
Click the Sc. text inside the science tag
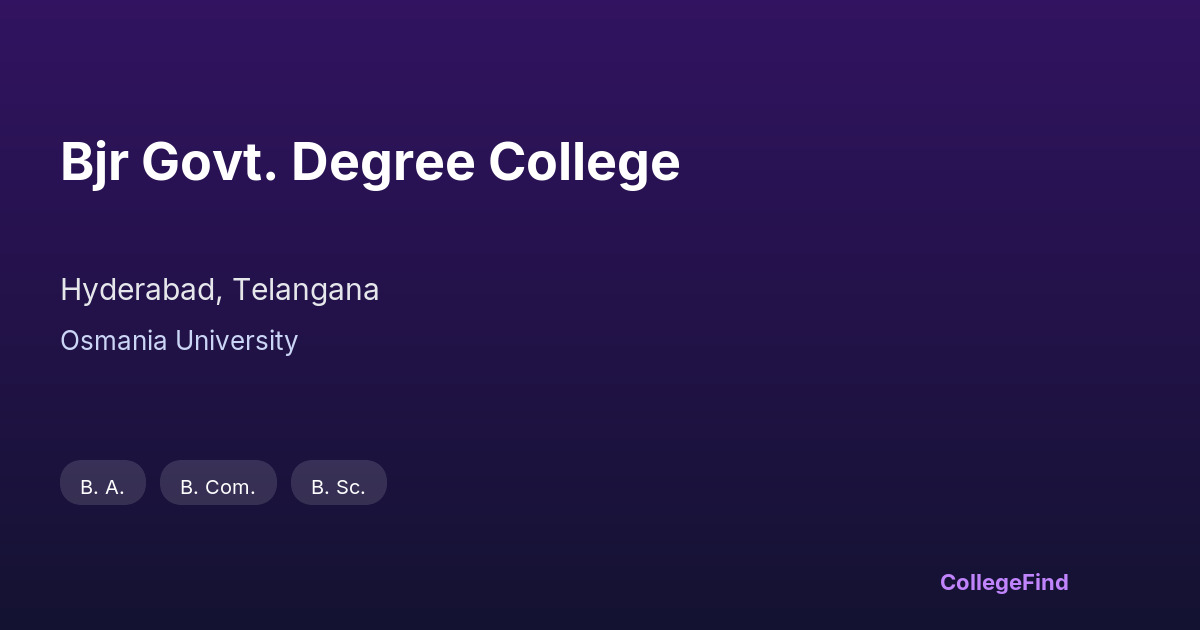click(350, 488)
